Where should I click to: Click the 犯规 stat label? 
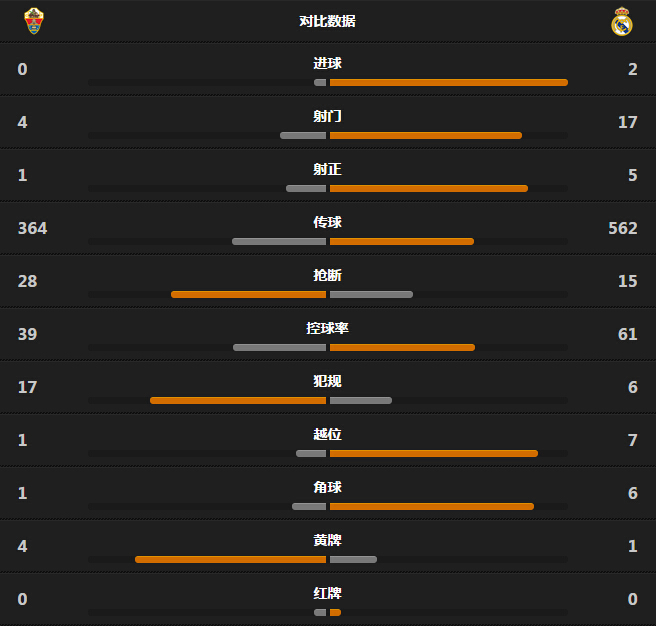click(x=328, y=381)
